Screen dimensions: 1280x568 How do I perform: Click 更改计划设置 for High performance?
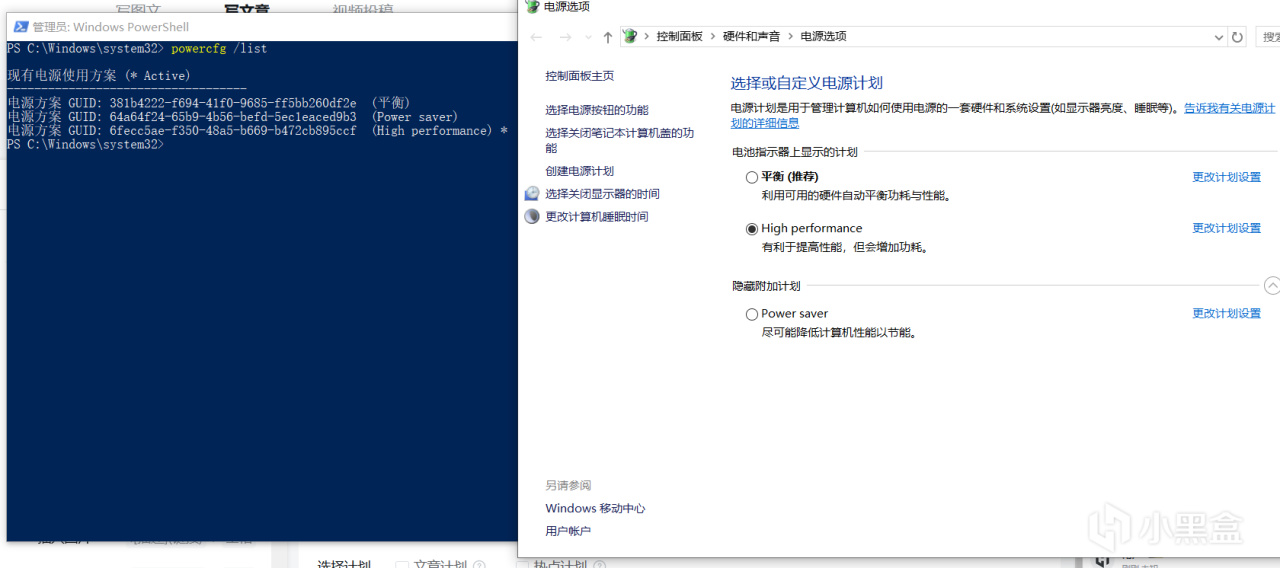click(1227, 228)
